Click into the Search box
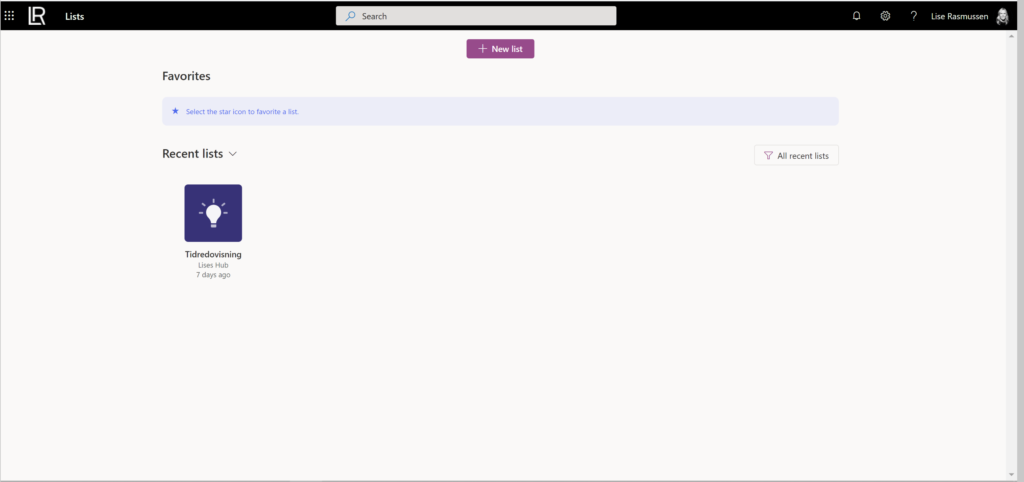1024x482 pixels. coord(475,16)
